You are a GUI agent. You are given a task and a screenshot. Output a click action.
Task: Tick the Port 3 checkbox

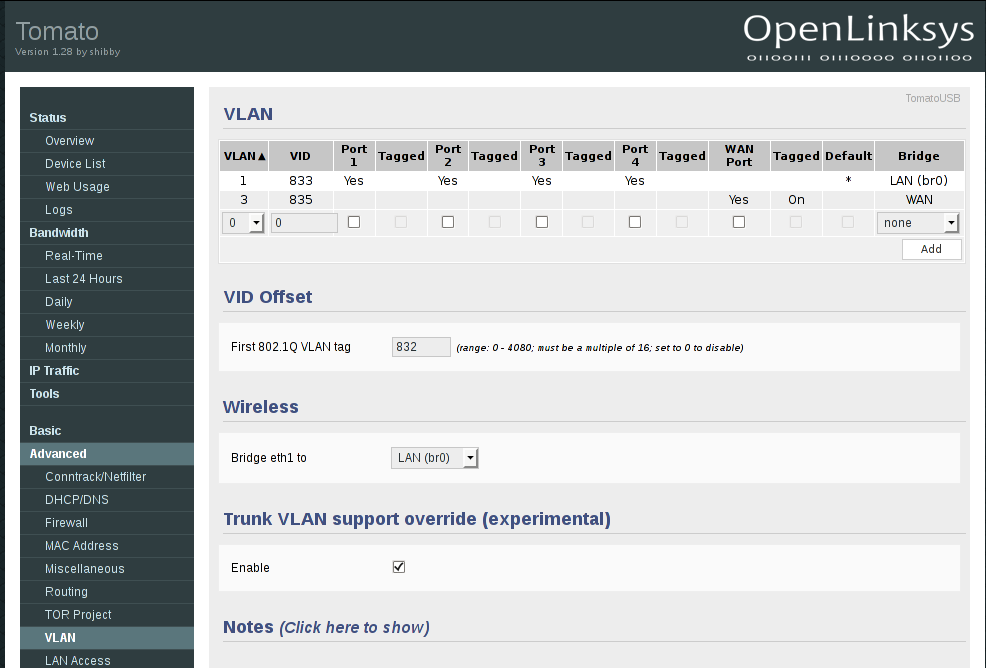[542, 222]
